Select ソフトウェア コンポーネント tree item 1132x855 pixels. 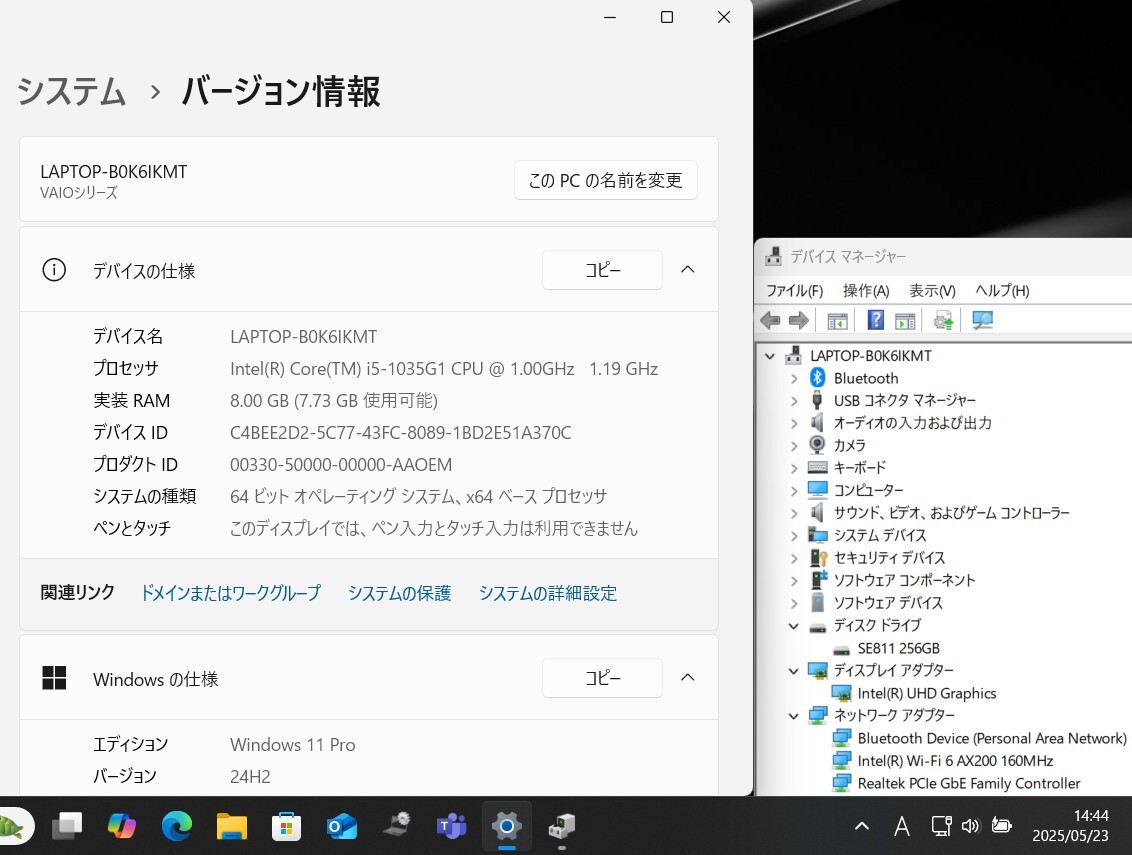coord(904,580)
